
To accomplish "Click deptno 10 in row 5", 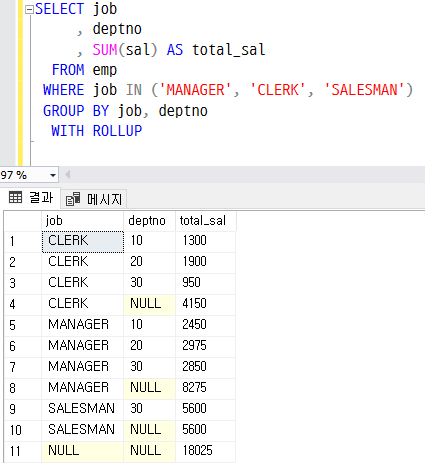I will coord(149,325).
